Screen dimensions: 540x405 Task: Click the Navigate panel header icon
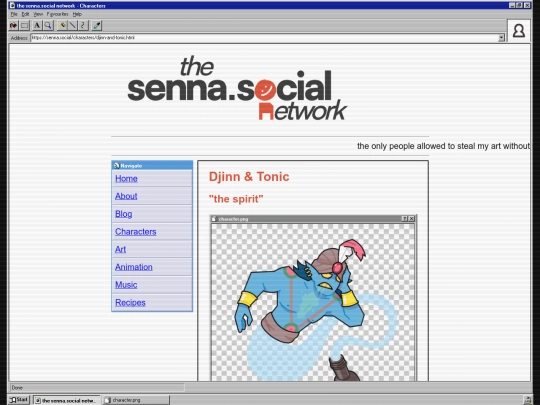pos(116,166)
